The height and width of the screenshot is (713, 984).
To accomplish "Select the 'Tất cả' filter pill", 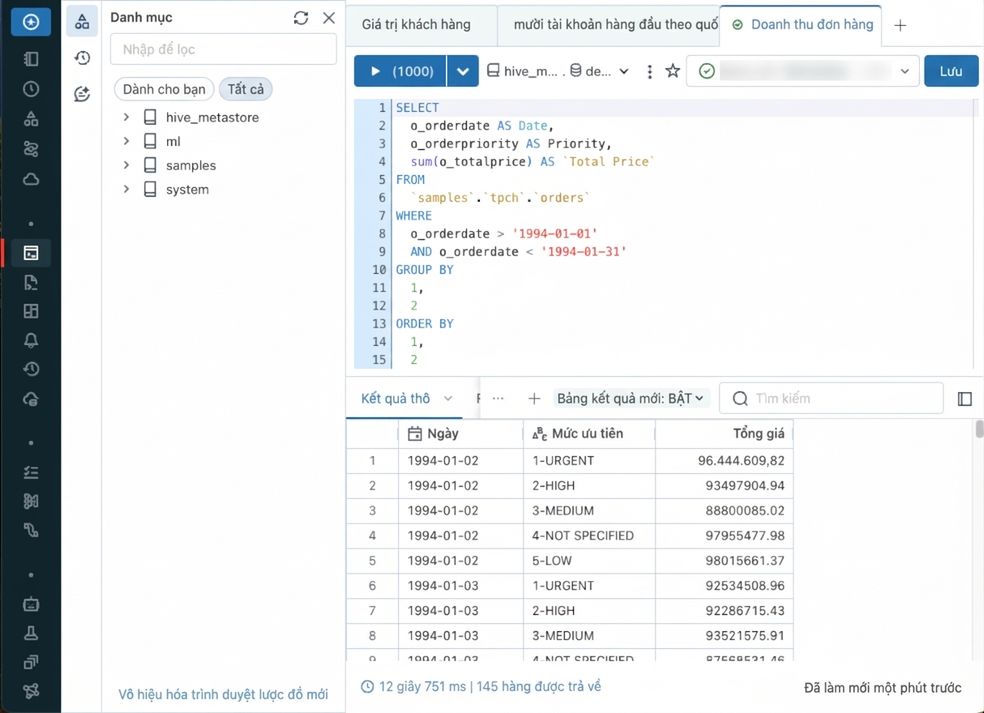I will tap(245, 89).
